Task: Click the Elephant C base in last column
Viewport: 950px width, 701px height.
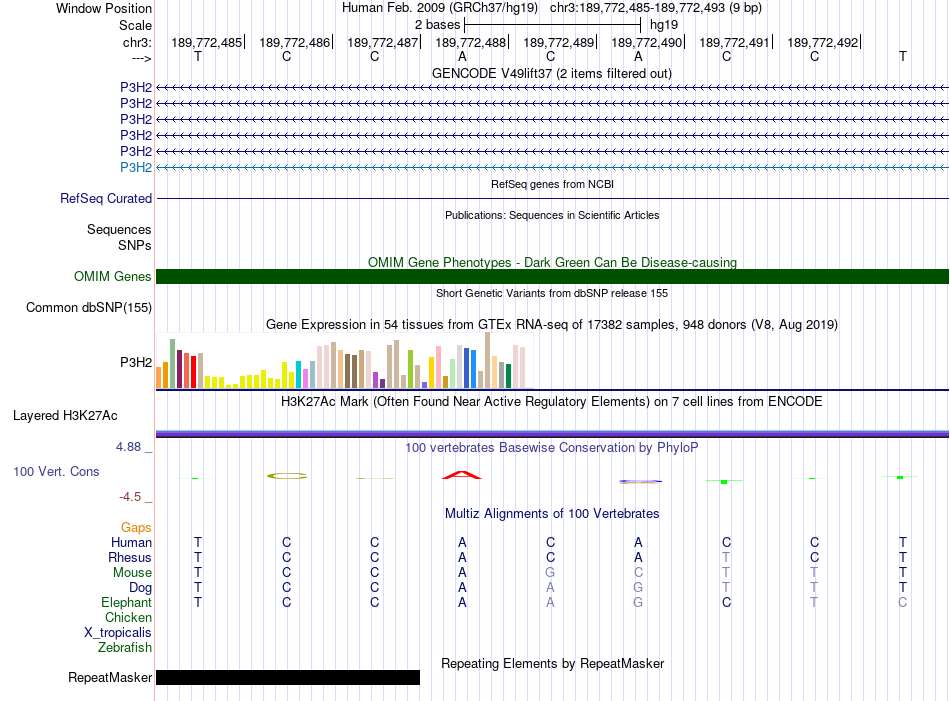Action: [902, 602]
